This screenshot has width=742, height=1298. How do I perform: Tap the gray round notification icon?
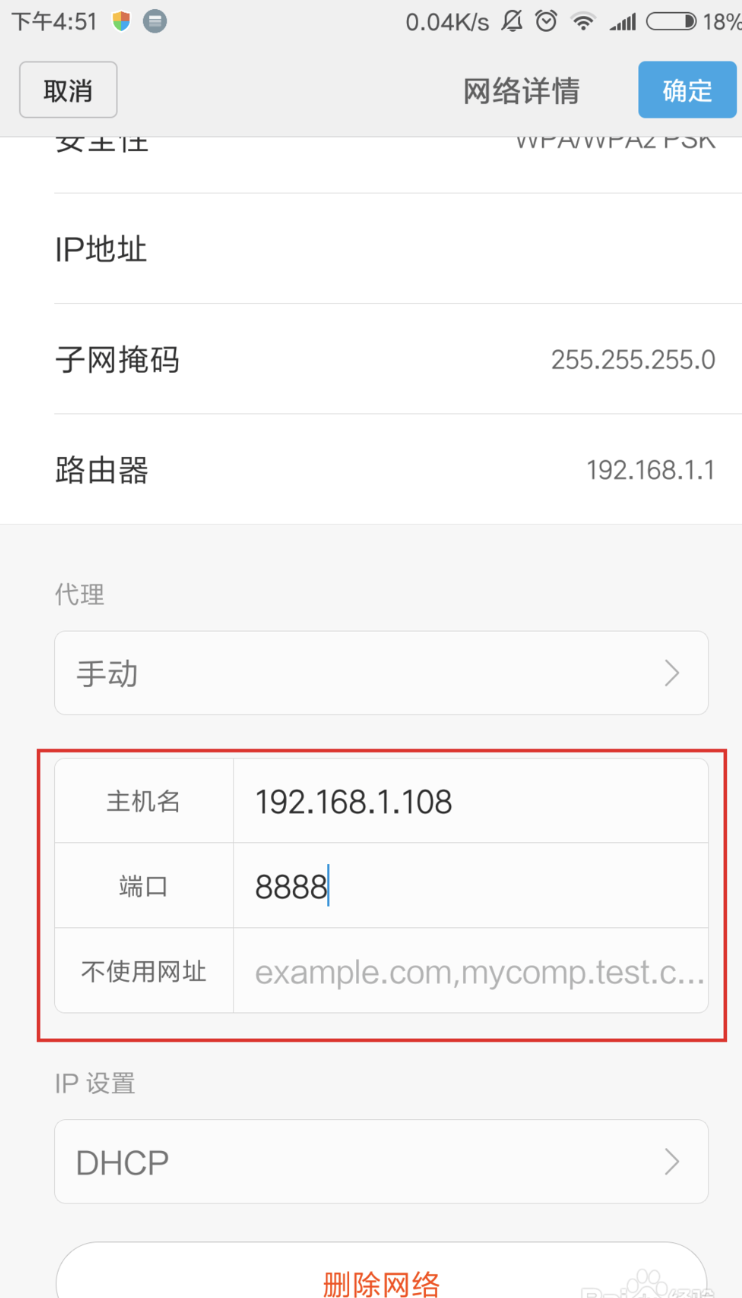coord(154,21)
